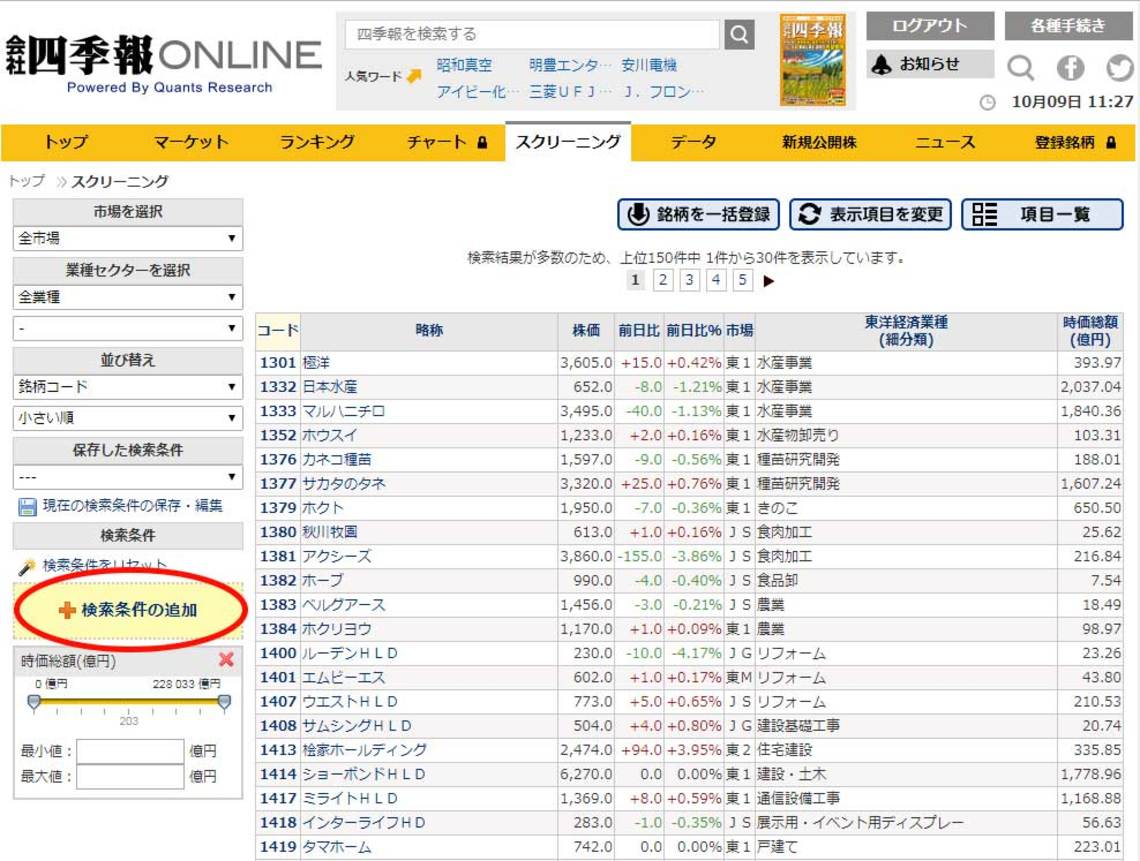The width and height of the screenshot is (1140, 861).
Task: Click the header magnifier icon near Facebook
Action: click(x=1020, y=68)
